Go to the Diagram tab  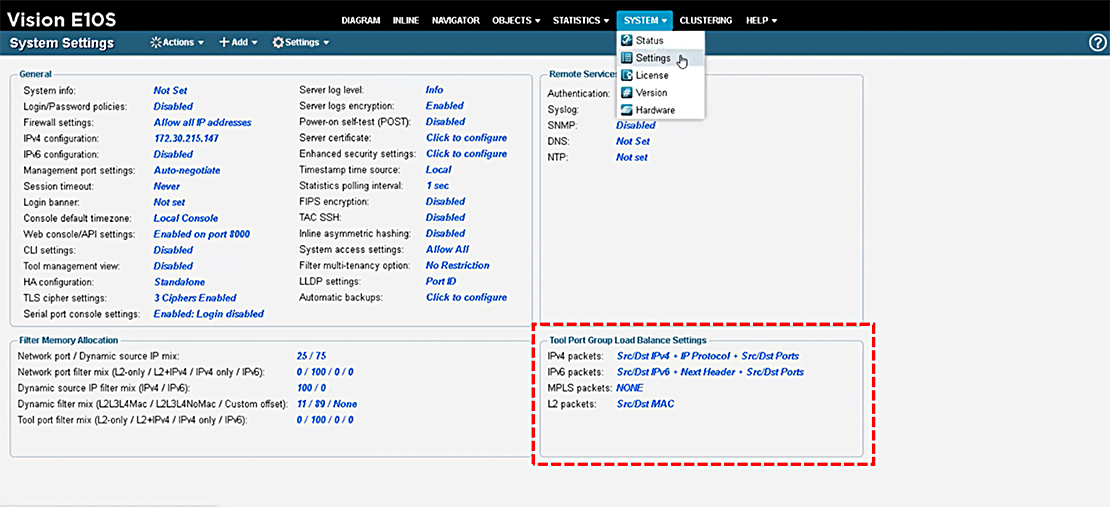(361, 20)
